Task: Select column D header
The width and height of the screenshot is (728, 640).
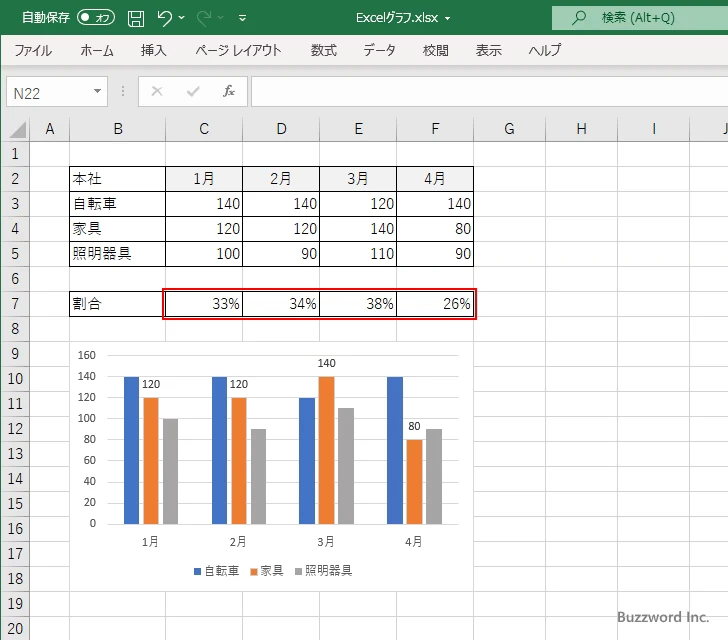Action: (x=281, y=129)
